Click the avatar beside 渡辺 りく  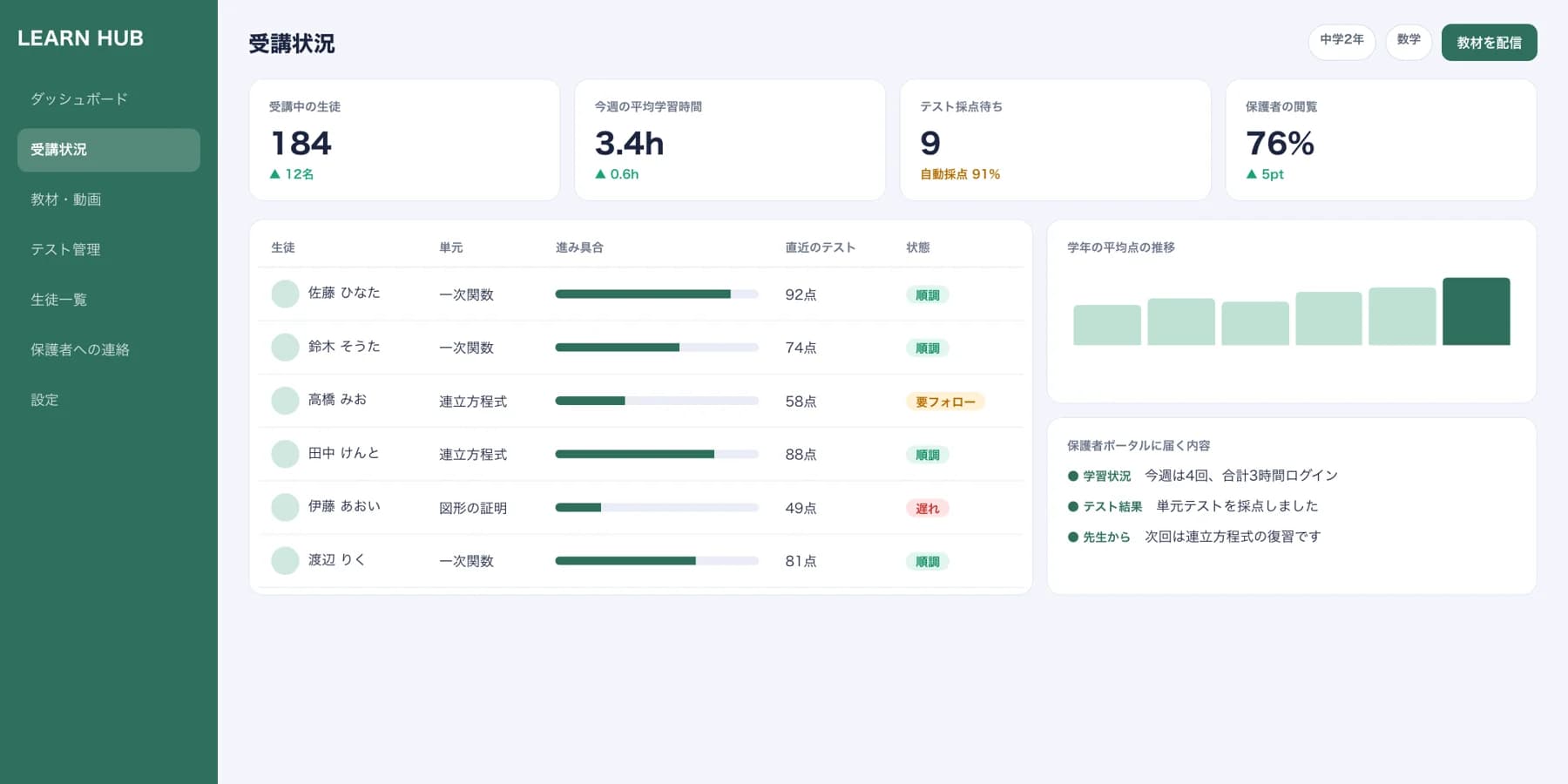click(285, 561)
